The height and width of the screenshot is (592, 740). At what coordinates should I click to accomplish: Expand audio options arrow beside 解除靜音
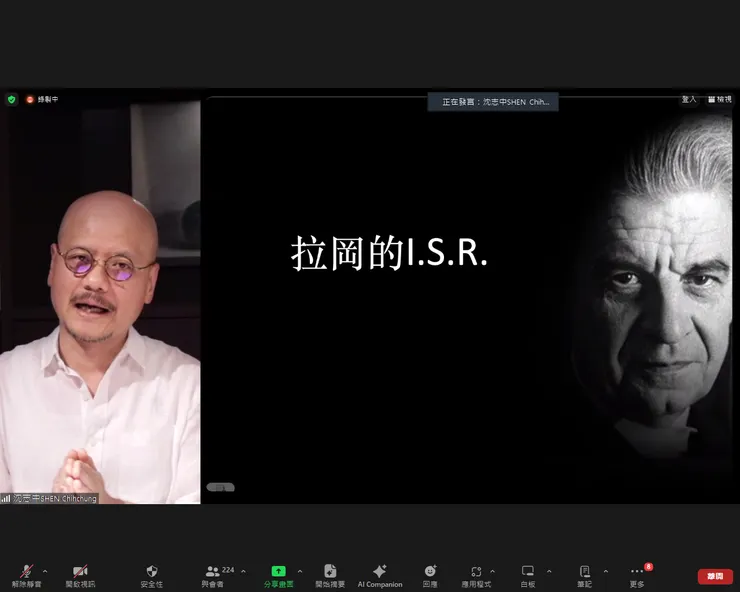click(45, 571)
